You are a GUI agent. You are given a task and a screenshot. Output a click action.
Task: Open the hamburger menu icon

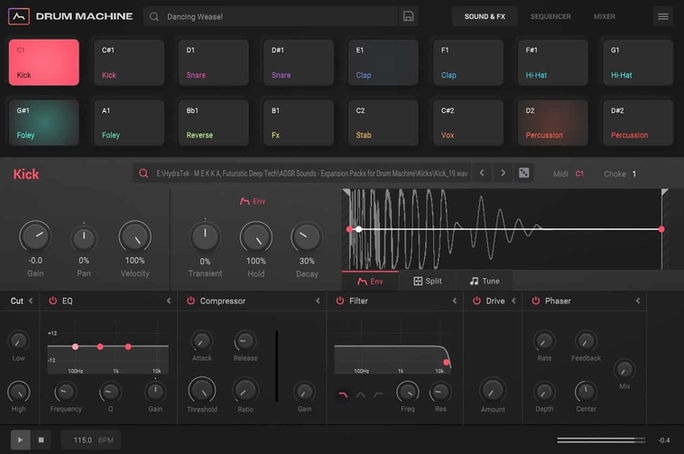(x=663, y=17)
